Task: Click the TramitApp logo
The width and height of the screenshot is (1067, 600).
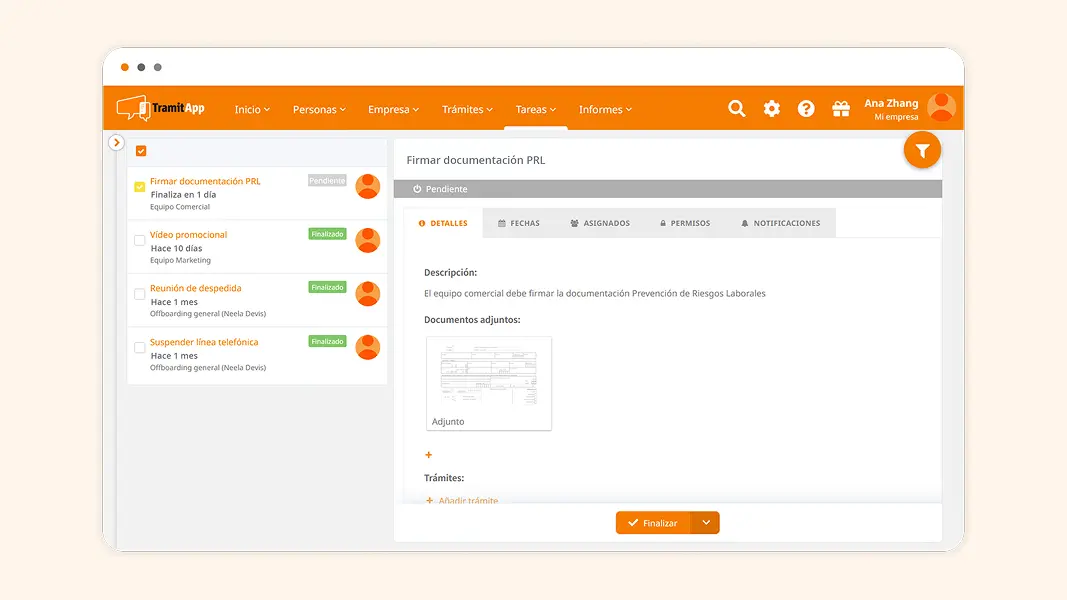Action: [x=160, y=108]
